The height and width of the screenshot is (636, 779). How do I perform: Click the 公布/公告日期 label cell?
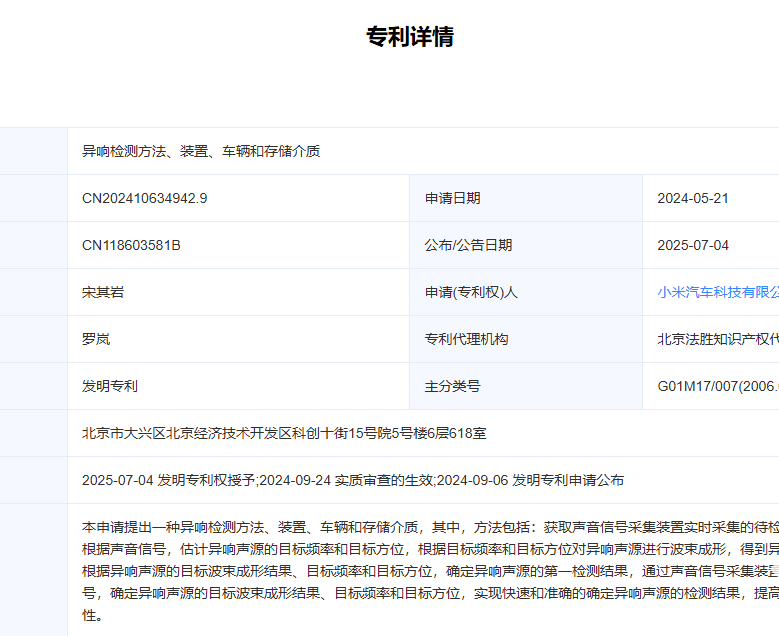point(469,245)
